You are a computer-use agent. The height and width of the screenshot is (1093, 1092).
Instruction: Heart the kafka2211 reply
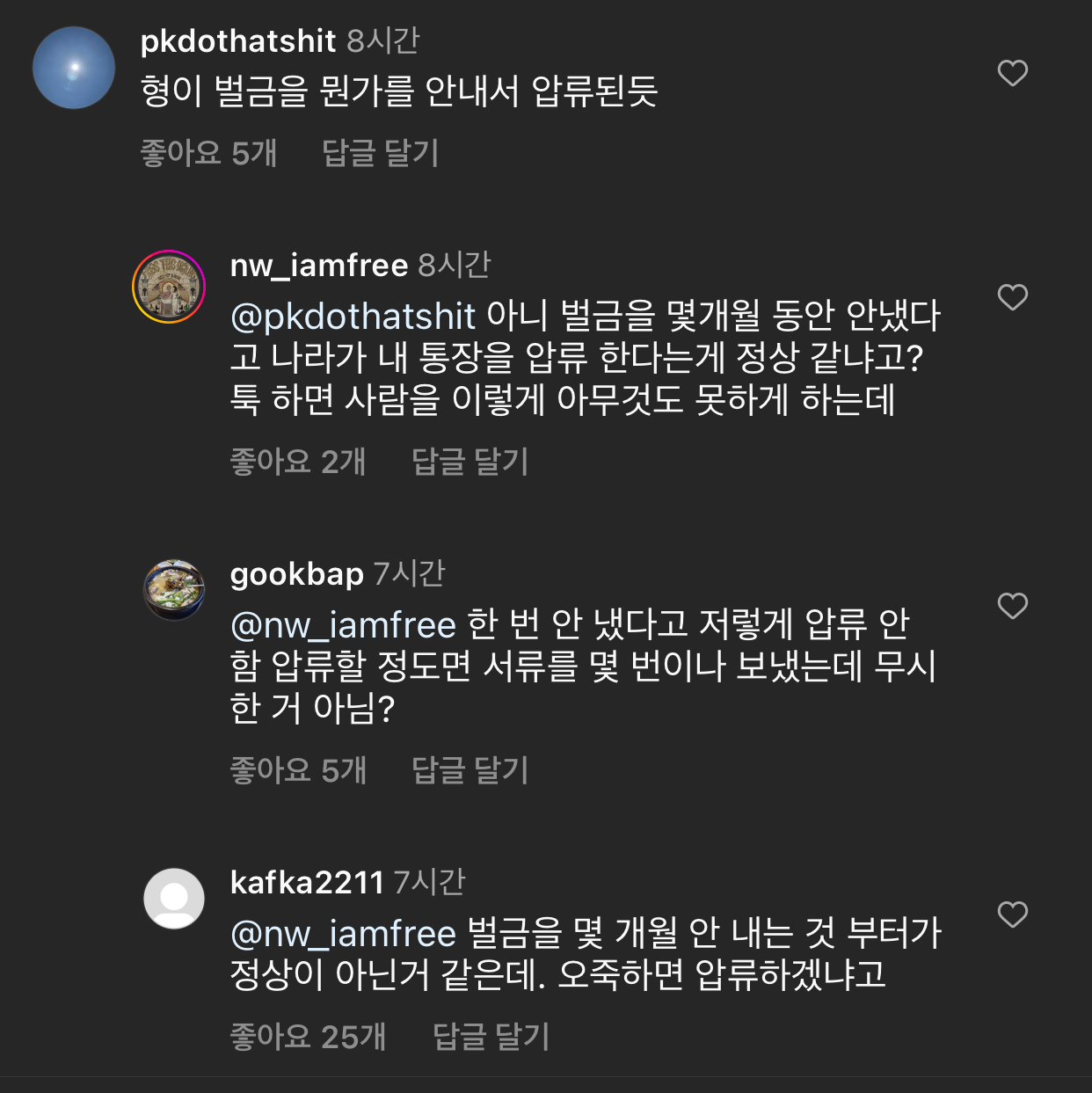click(1012, 914)
